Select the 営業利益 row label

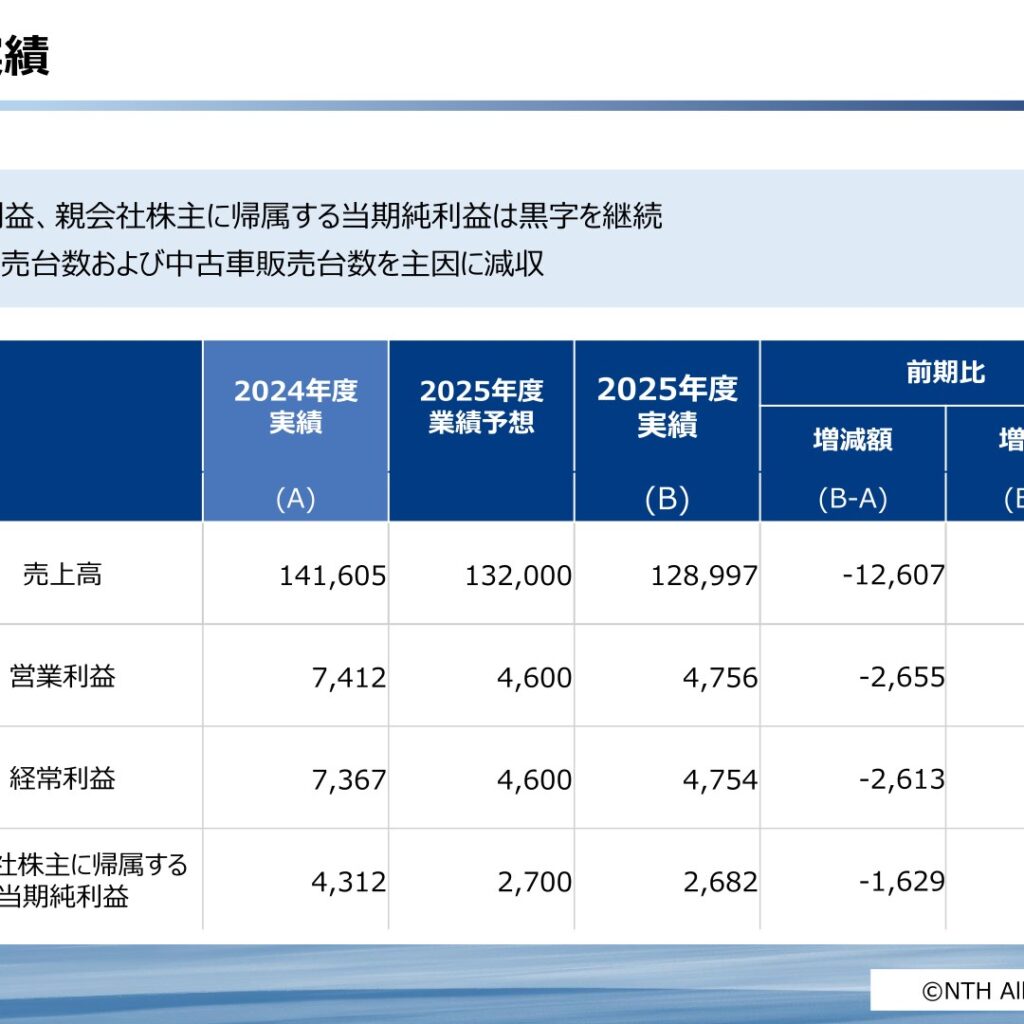pos(62,676)
